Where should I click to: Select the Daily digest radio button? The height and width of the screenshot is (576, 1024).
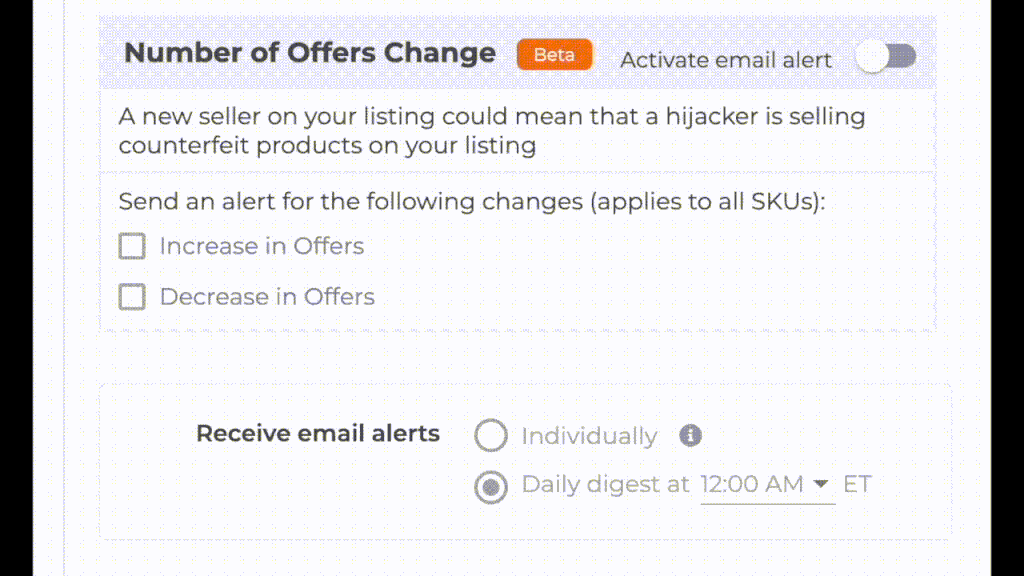[491, 487]
